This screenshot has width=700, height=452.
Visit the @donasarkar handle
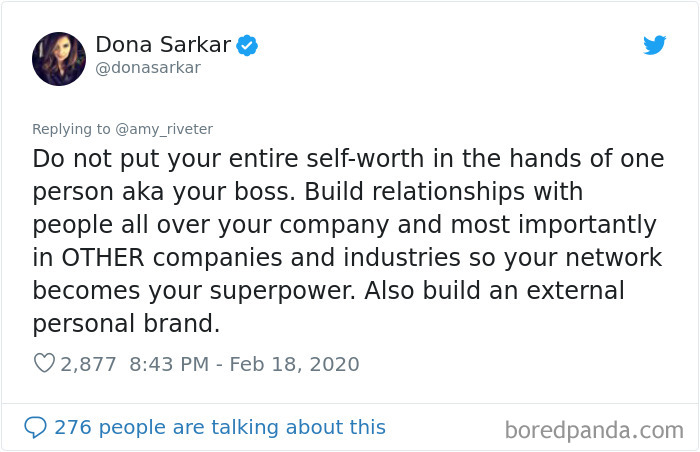click(148, 68)
